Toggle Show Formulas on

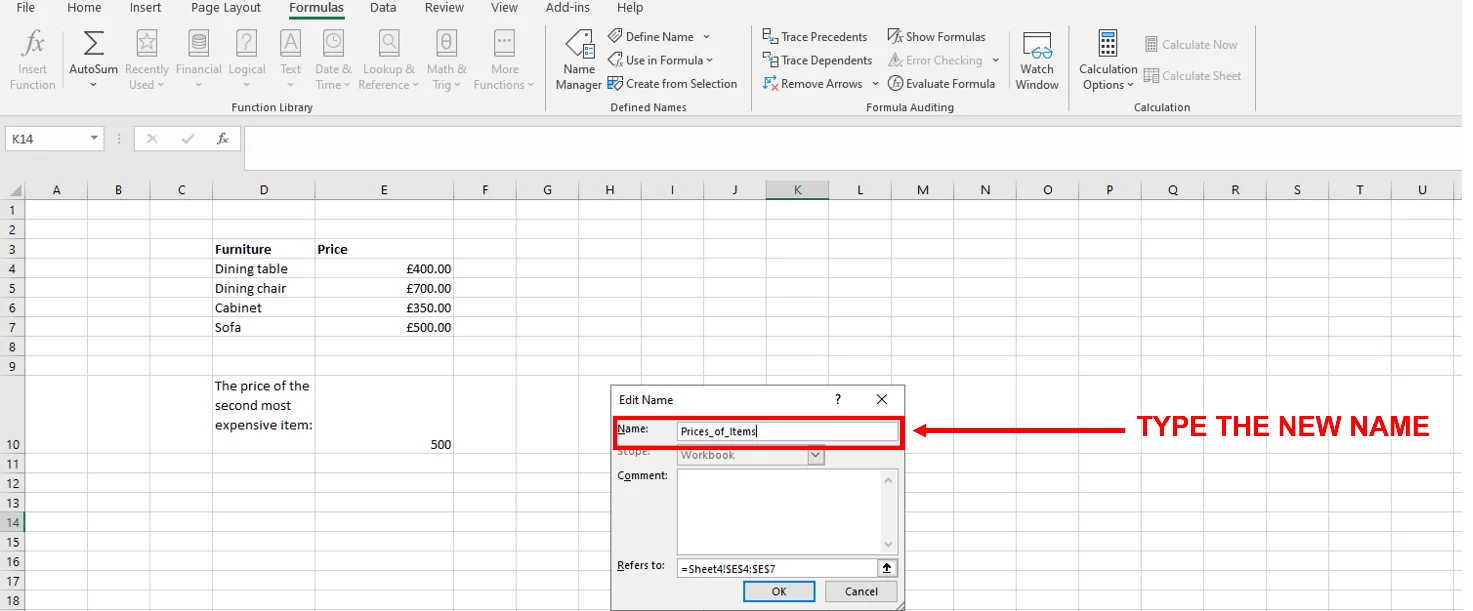click(x=938, y=36)
